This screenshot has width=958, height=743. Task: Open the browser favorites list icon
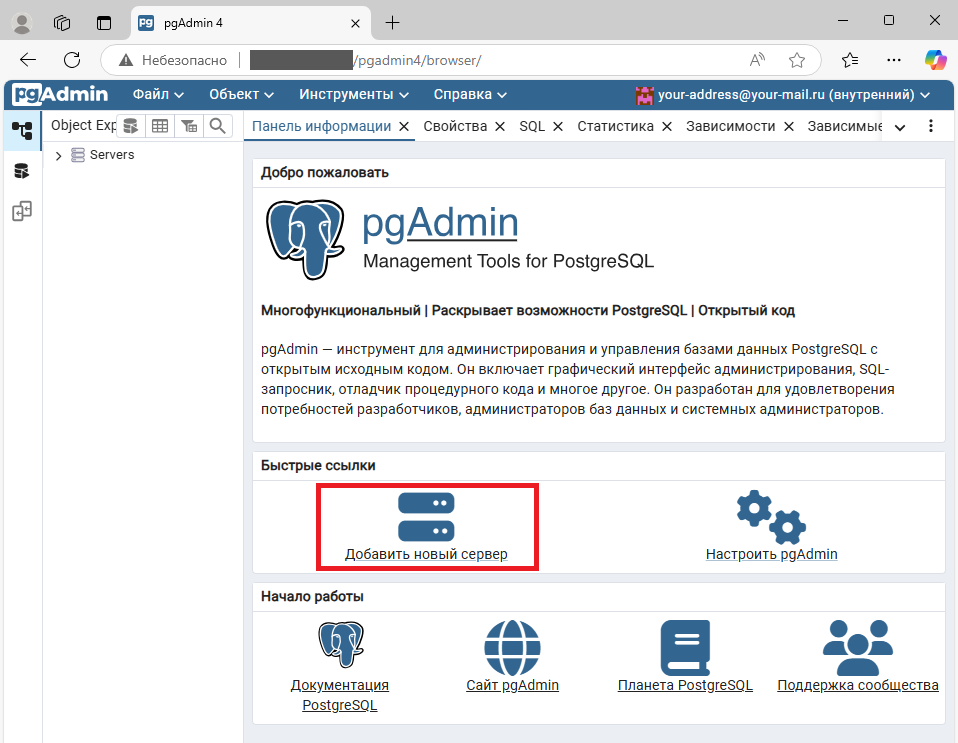[850, 60]
